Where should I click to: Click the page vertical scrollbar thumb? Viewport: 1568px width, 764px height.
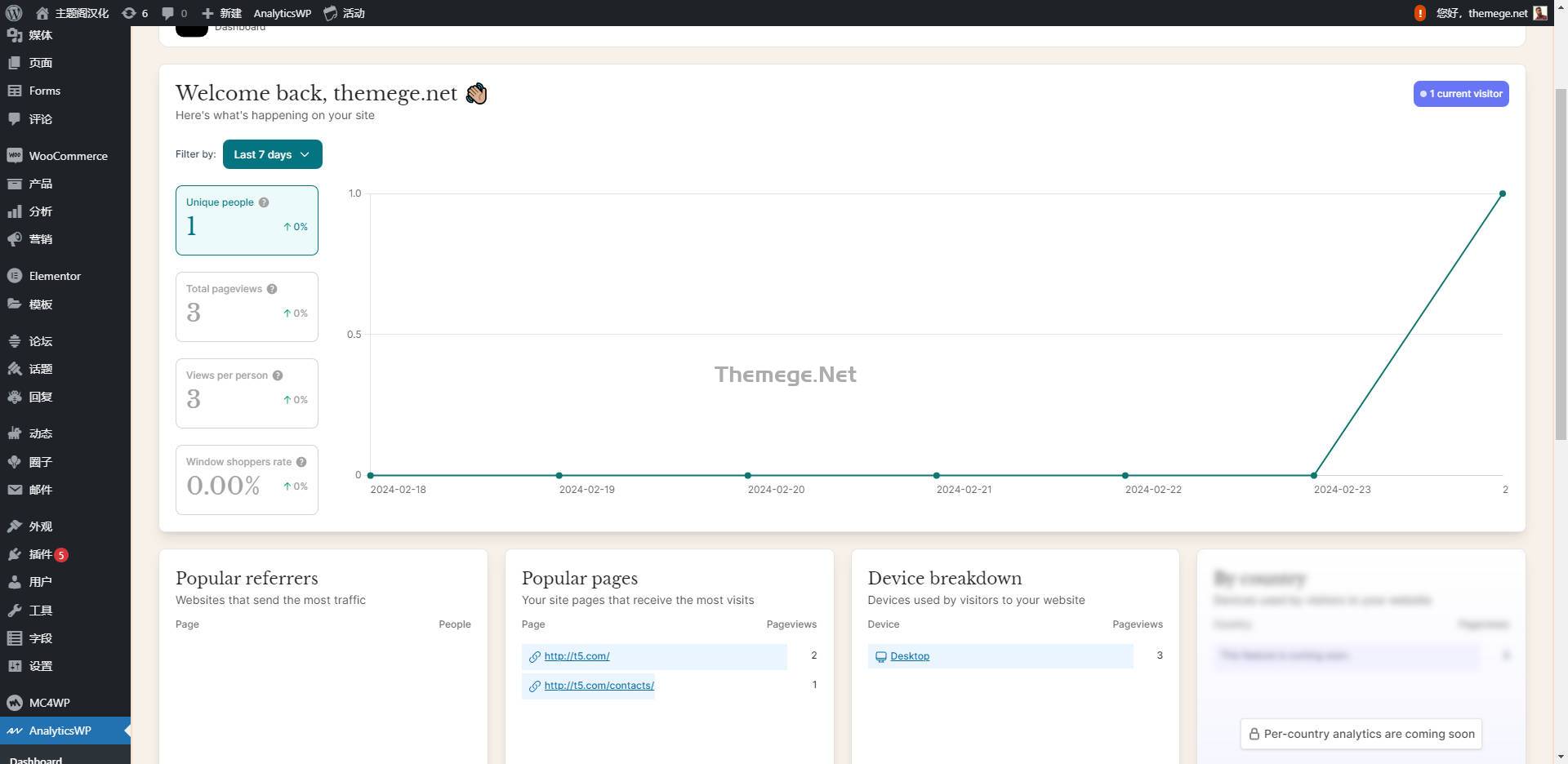1561,264
